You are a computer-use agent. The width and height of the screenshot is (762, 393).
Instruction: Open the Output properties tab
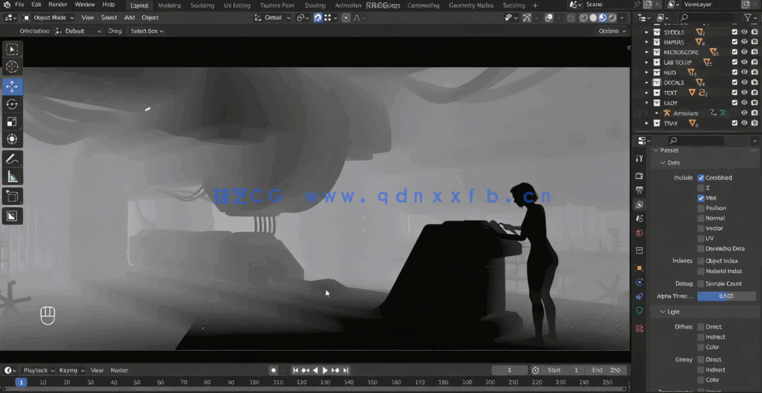(x=640, y=190)
